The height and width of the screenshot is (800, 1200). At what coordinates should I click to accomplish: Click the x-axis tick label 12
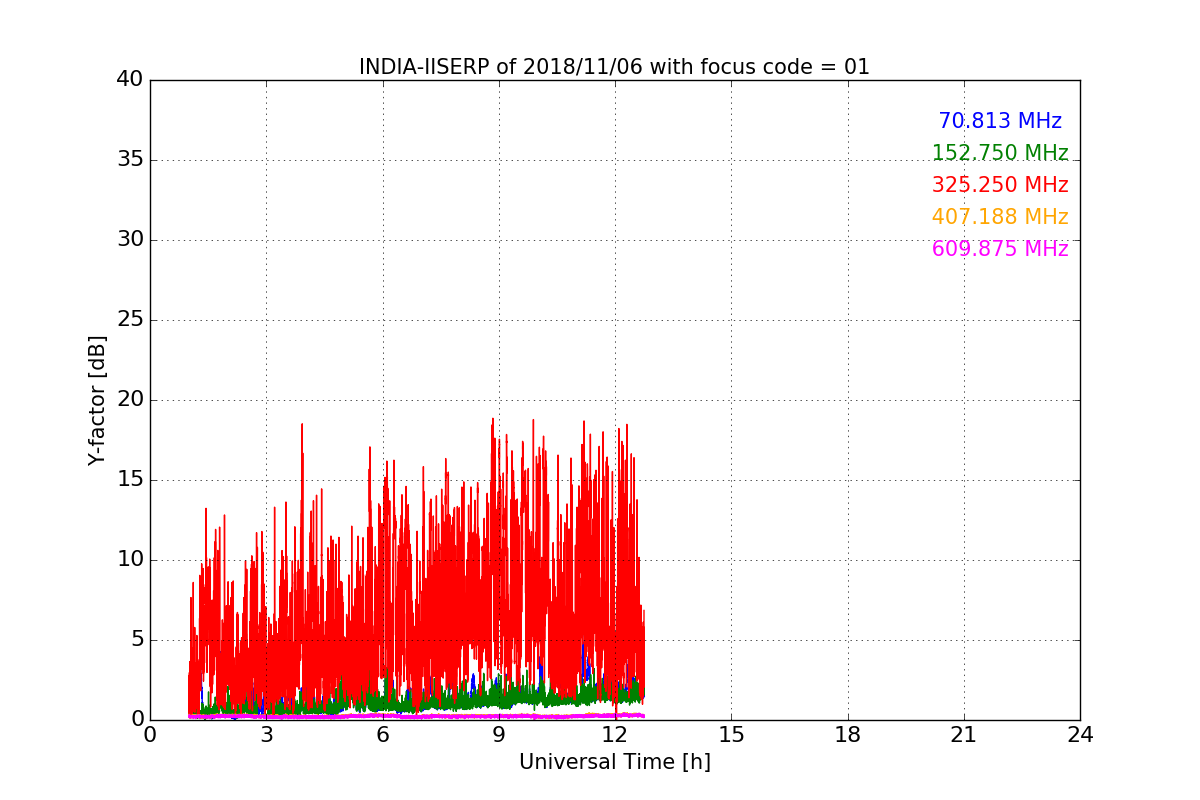[x=615, y=735]
